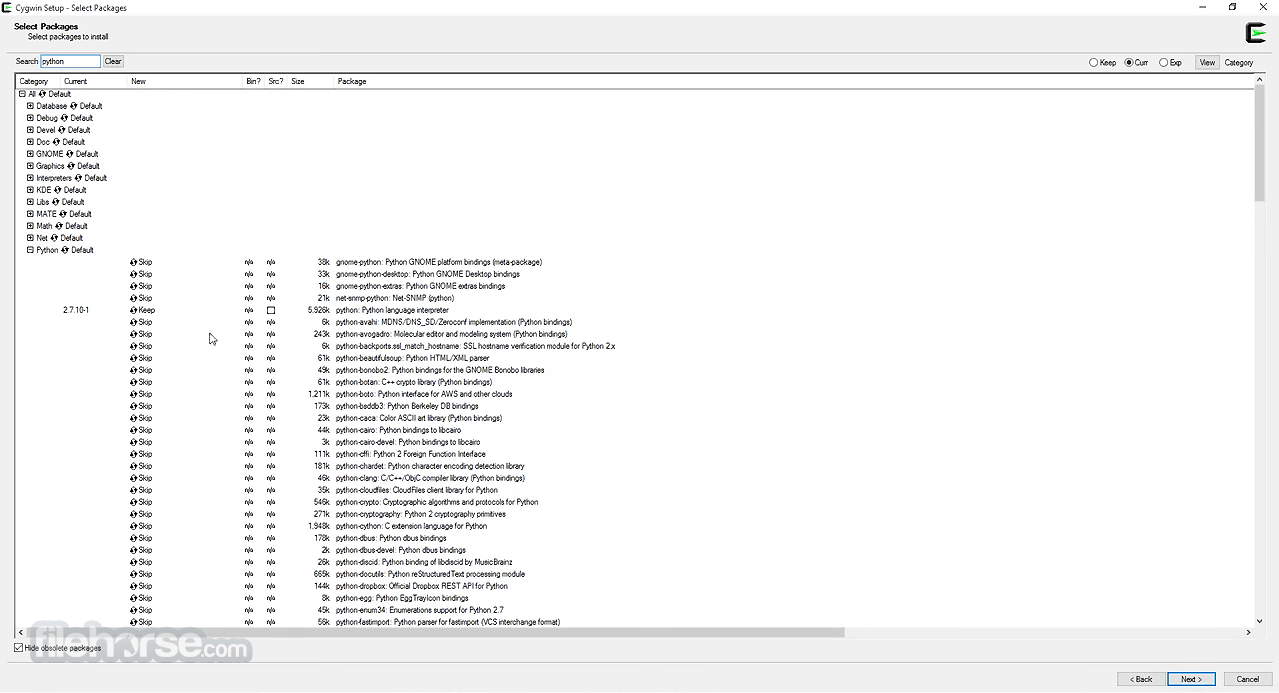Viewport: 1279px width, 693px height.
Task: Expand the Debug category
Action: point(30,118)
